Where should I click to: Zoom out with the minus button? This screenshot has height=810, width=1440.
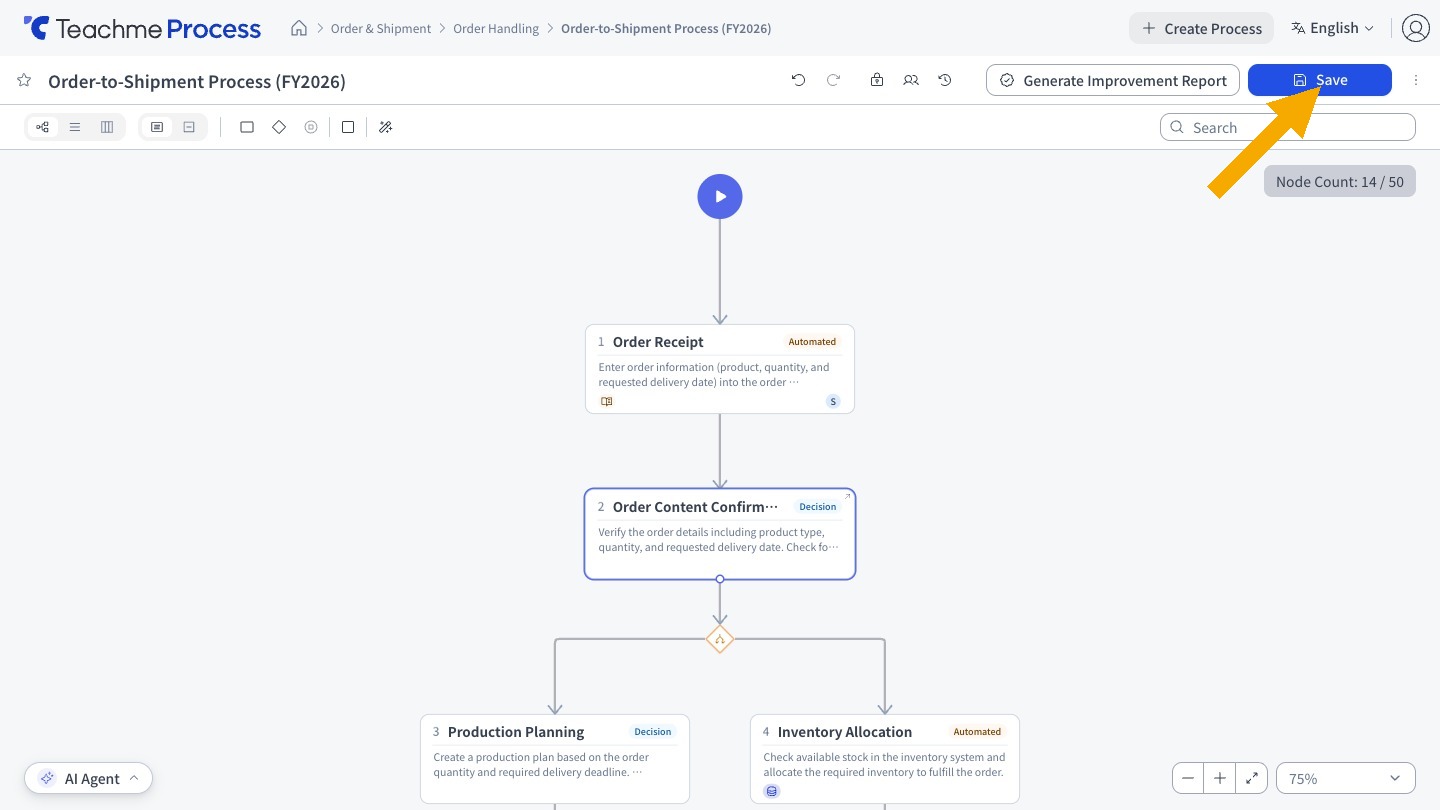click(1188, 778)
